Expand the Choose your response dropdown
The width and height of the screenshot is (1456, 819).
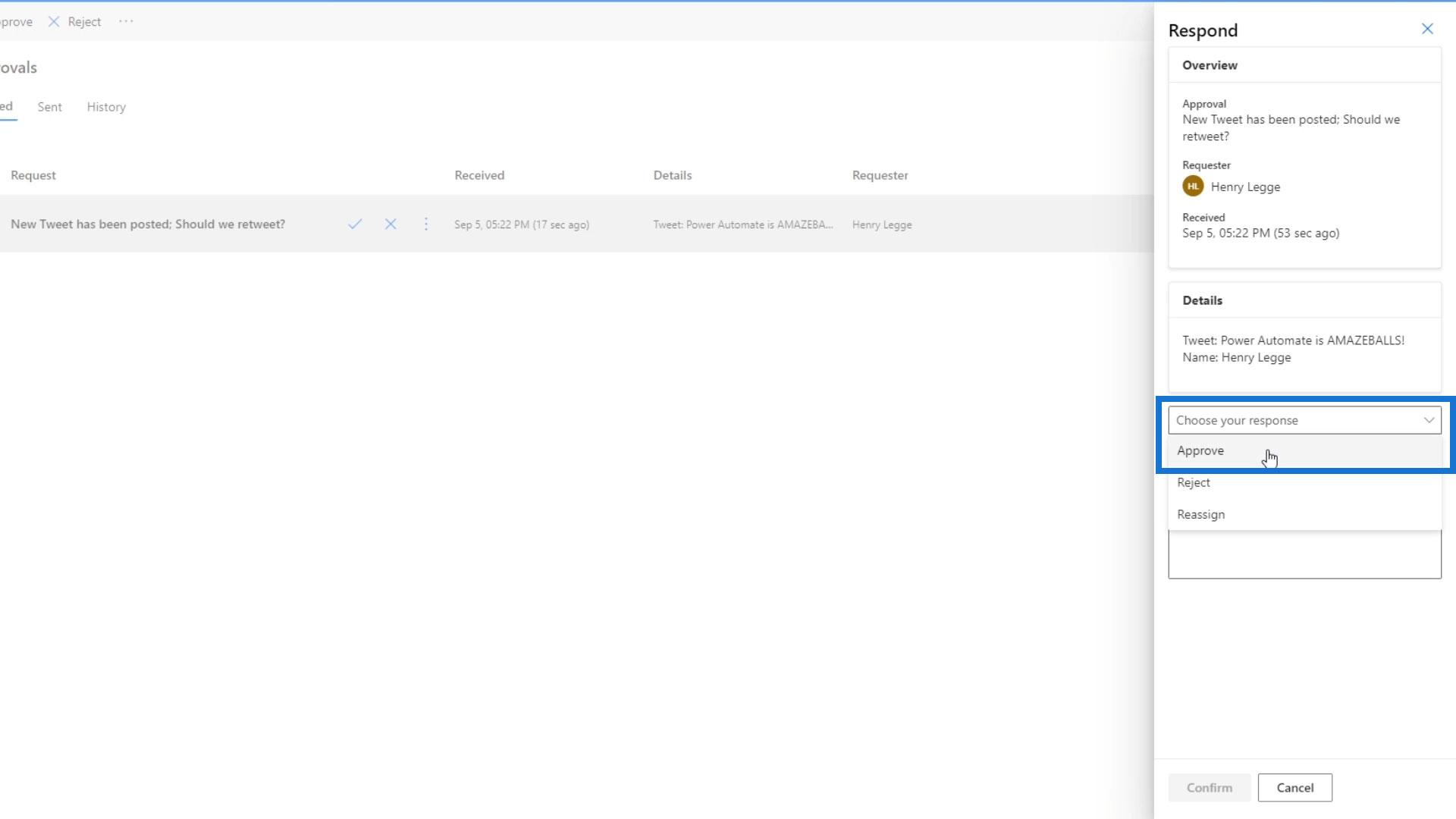coord(1289,420)
